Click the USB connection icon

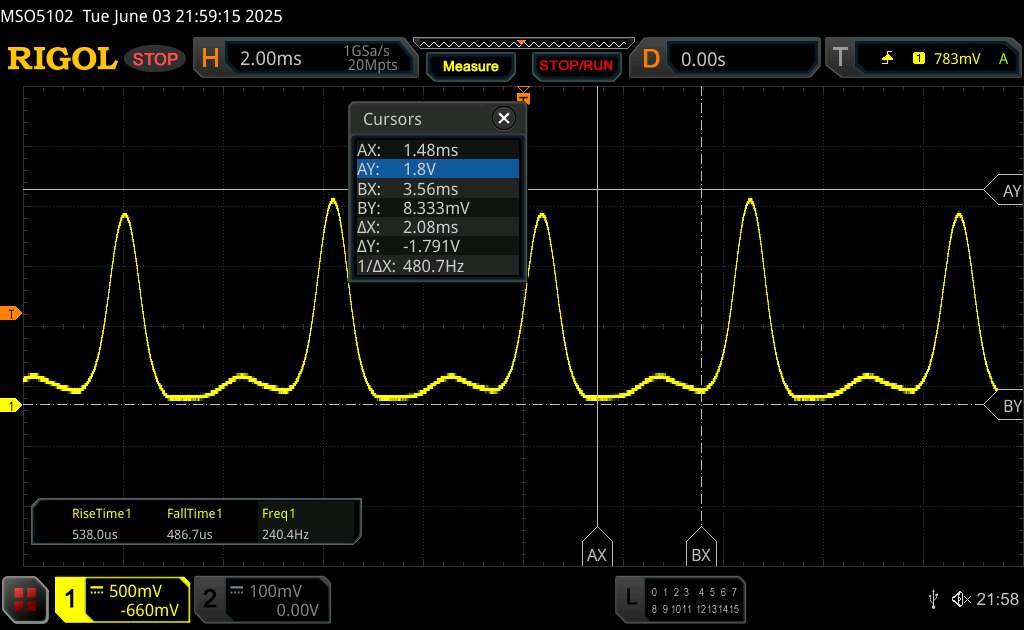point(933,598)
